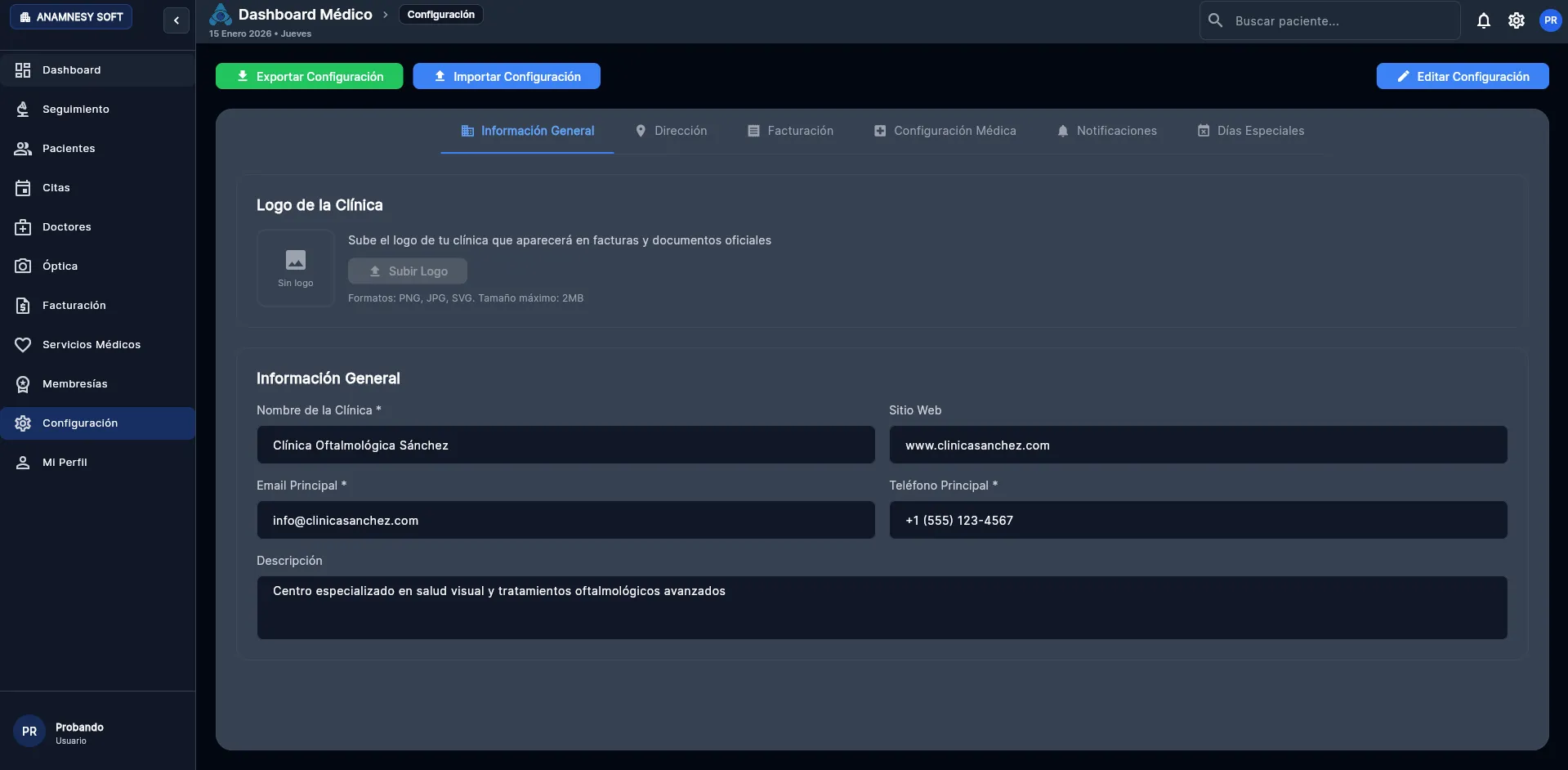The height and width of the screenshot is (770, 1568).
Task: Click the Sin logo placeholder image
Action: click(x=296, y=268)
